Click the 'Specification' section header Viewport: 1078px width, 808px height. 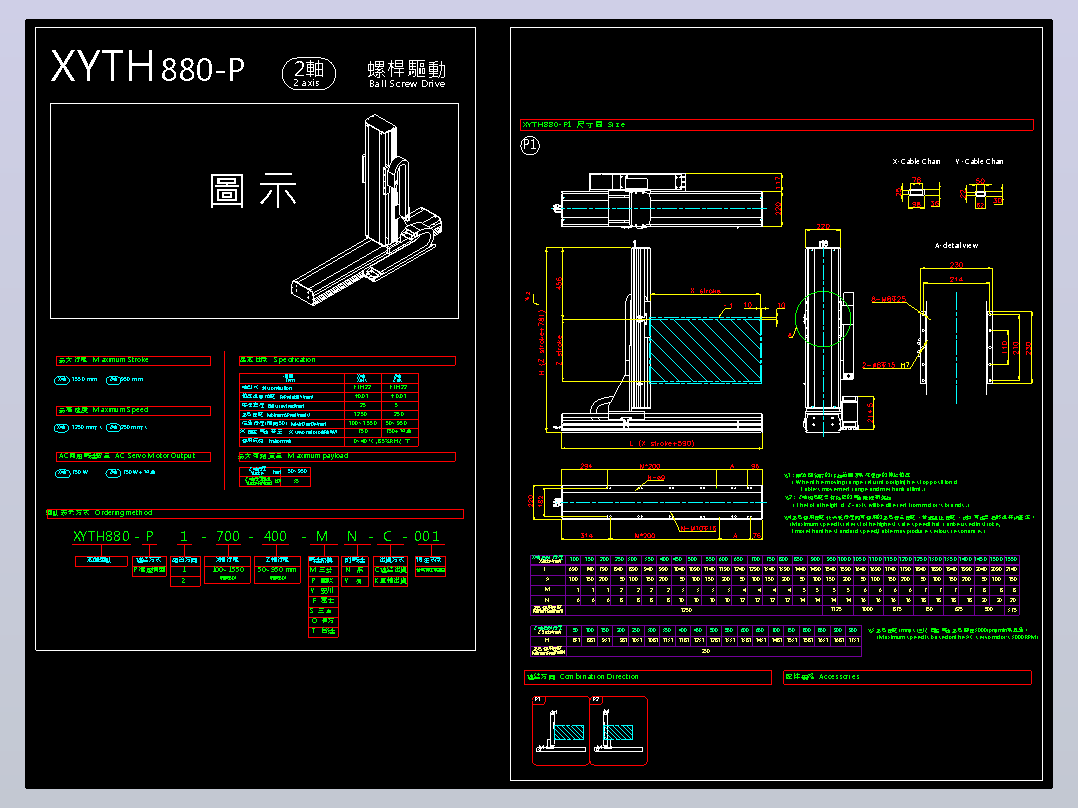(346, 360)
